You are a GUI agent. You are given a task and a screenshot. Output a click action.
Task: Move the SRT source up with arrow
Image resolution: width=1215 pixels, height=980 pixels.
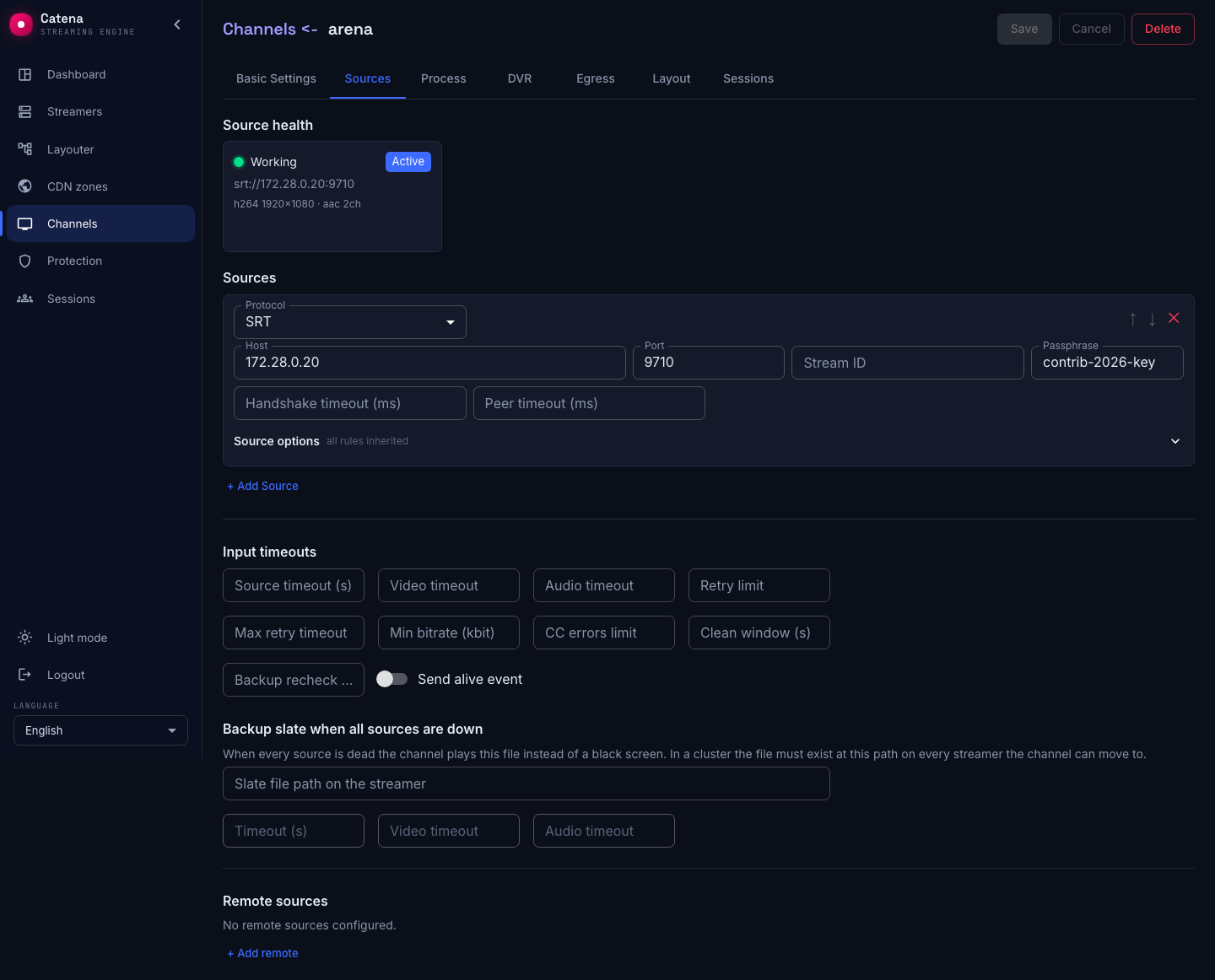click(x=1133, y=319)
